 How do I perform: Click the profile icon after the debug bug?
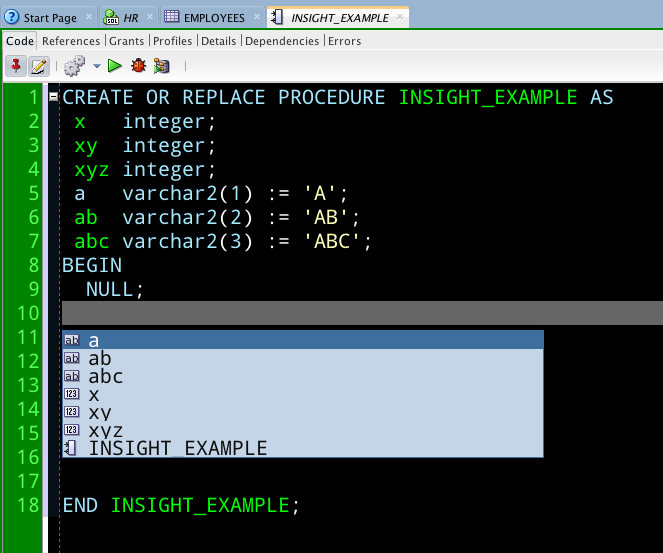(x=161, y=66)
